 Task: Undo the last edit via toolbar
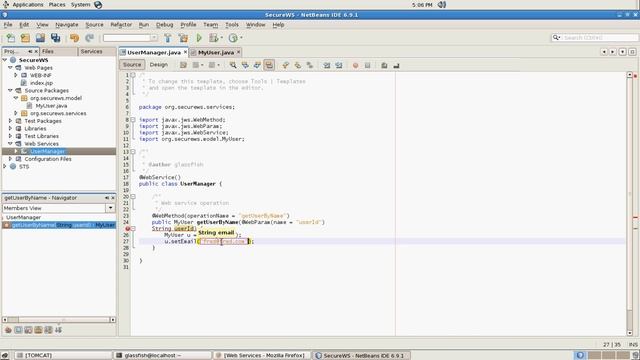coord(74,38)
